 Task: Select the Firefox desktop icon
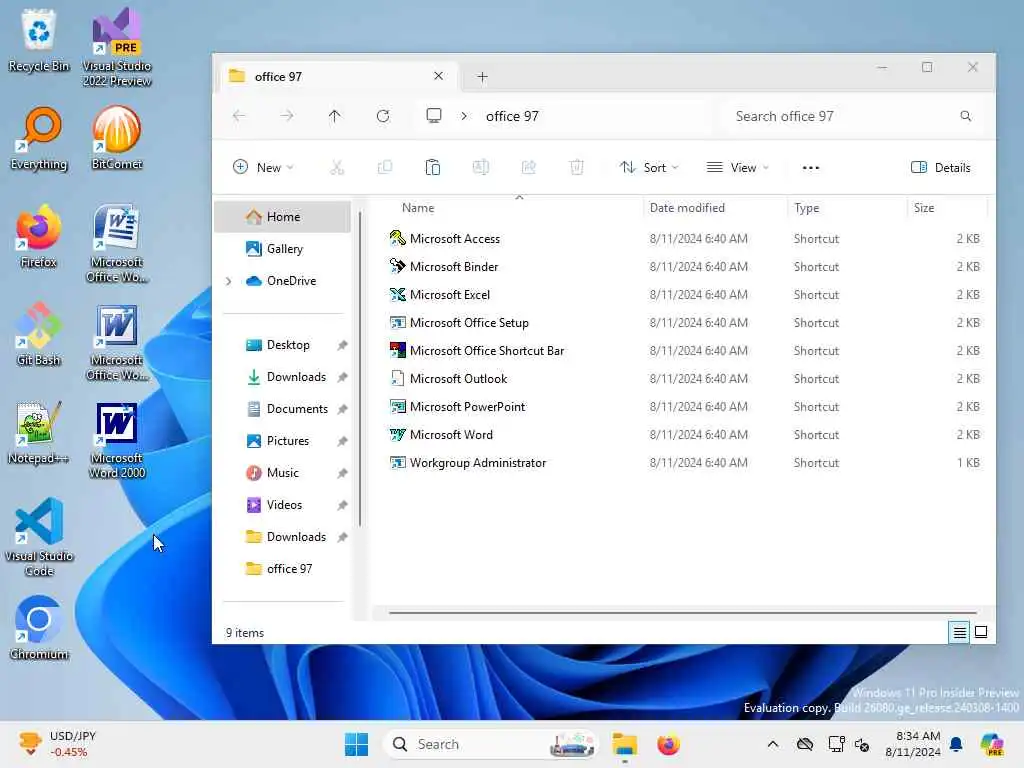coord(39,236)
